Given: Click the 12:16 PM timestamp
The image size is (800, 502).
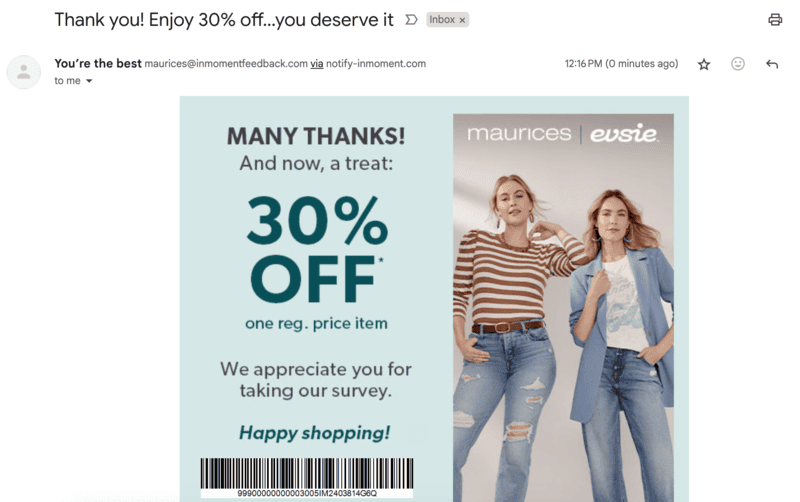Looking at the screenshot, I should pyautogui.click(x=621, y=64).
